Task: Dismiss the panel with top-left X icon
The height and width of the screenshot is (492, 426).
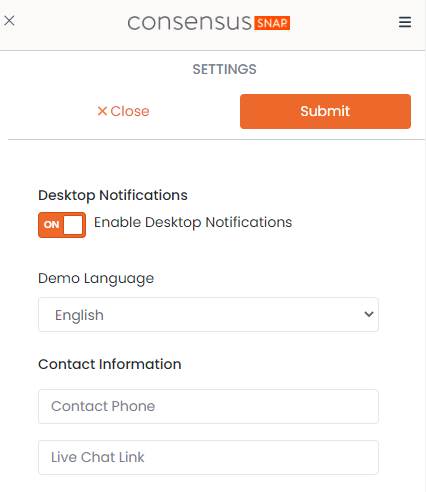Action: coord(9,21)
